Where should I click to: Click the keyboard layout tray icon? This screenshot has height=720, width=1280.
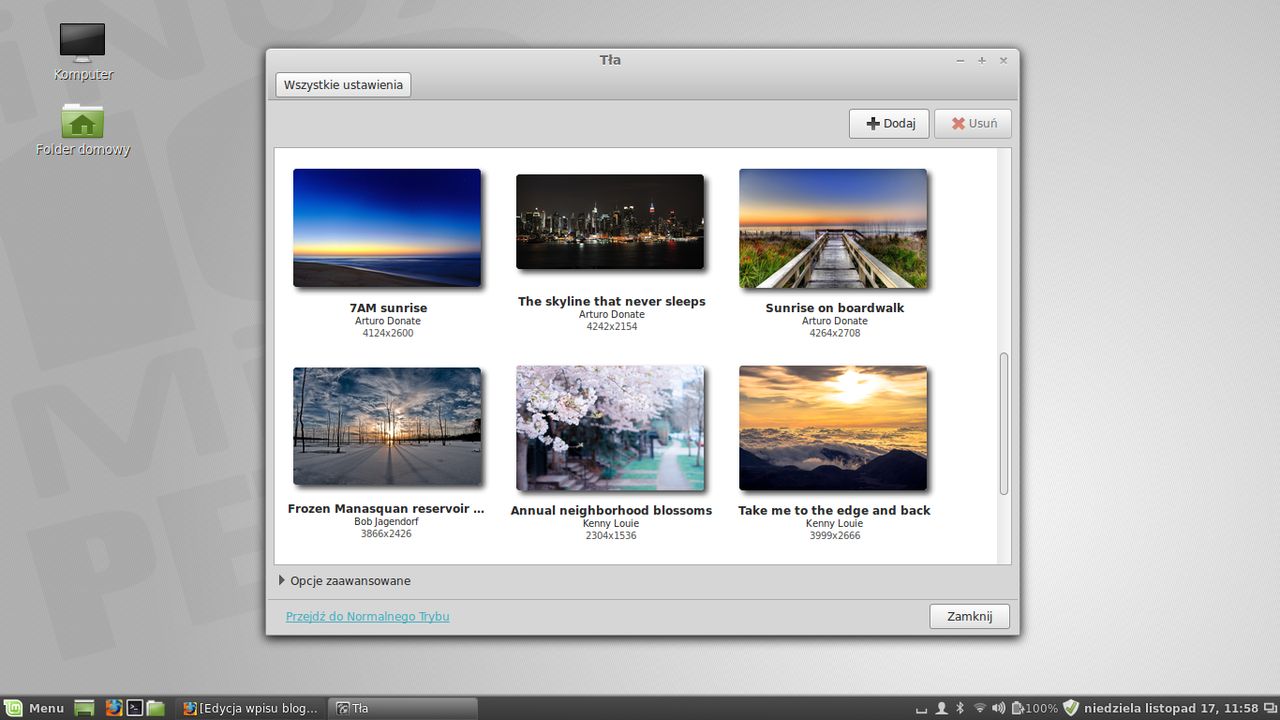click(921, 708)
